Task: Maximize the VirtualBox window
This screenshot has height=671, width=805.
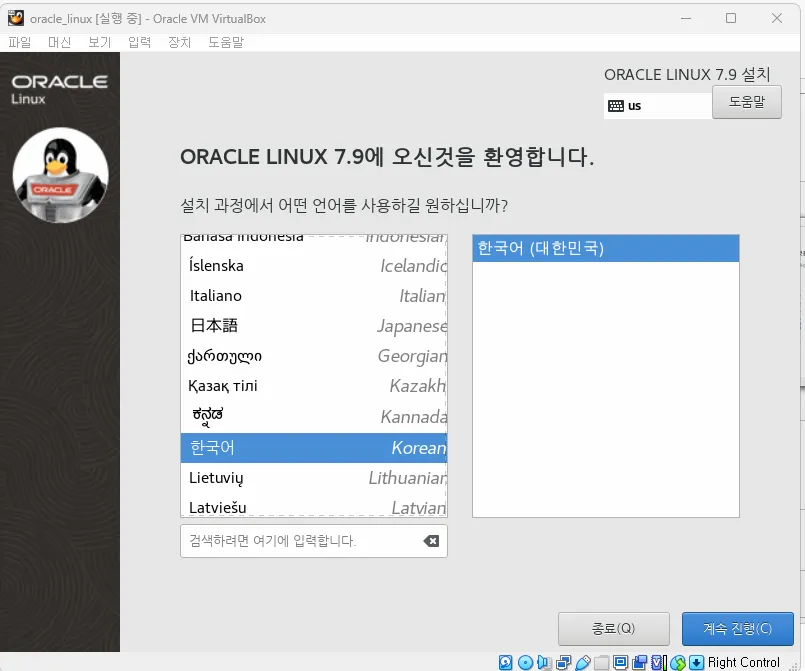Action: coord(731,18)
